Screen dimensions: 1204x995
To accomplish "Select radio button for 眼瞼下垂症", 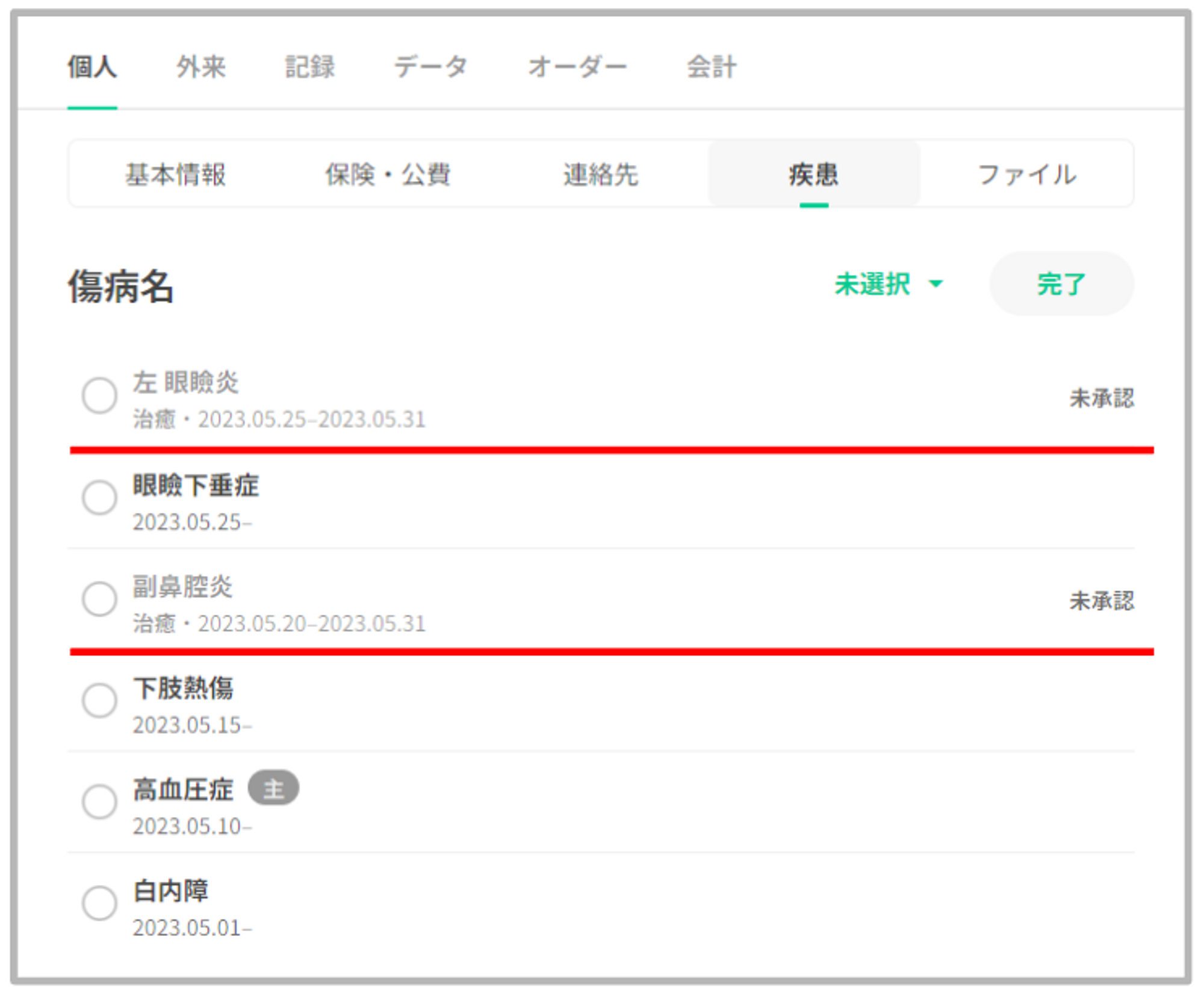I will click(99, 497).
